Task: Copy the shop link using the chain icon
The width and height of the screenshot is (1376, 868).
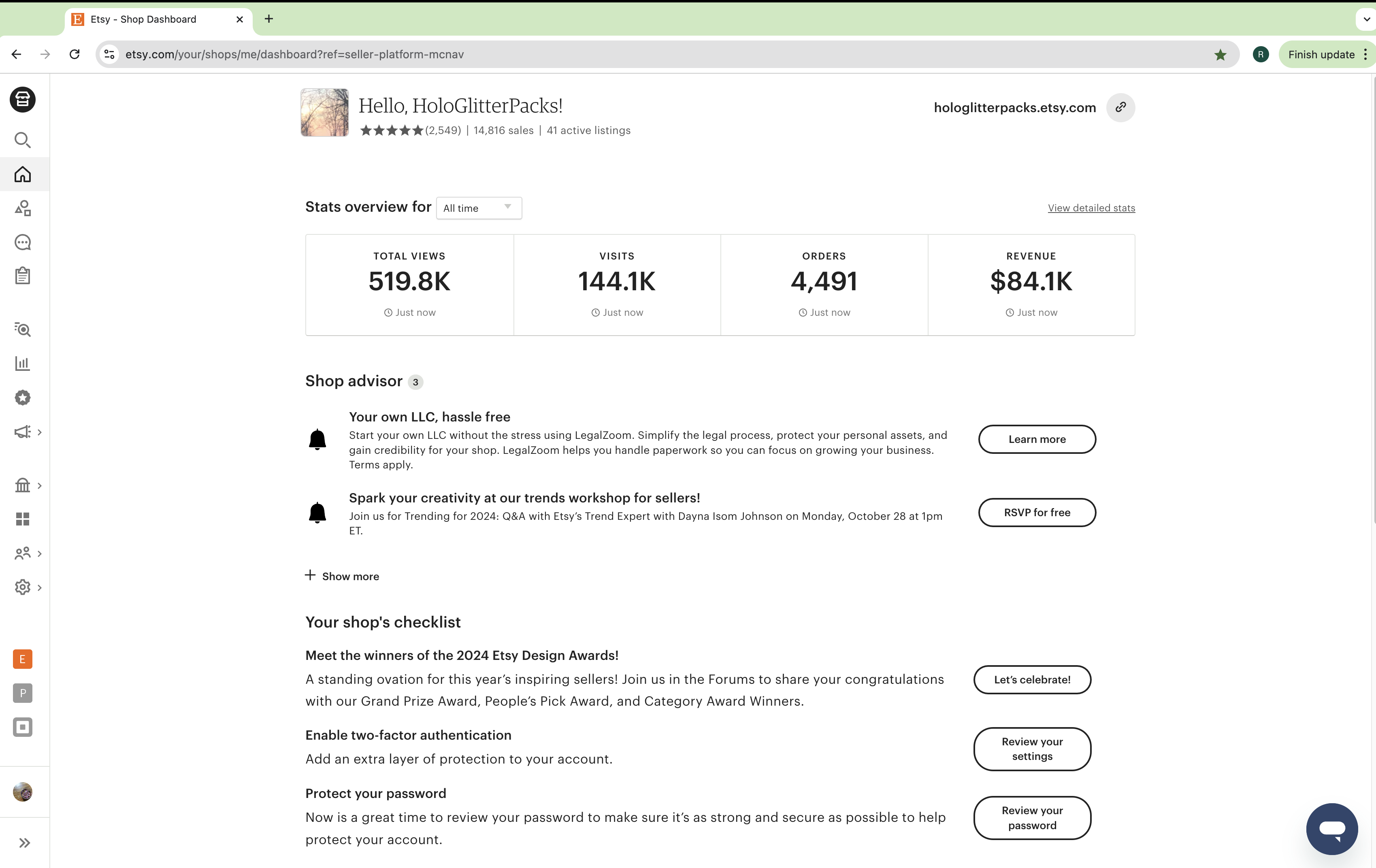Action: click(x=1120, y=107)
